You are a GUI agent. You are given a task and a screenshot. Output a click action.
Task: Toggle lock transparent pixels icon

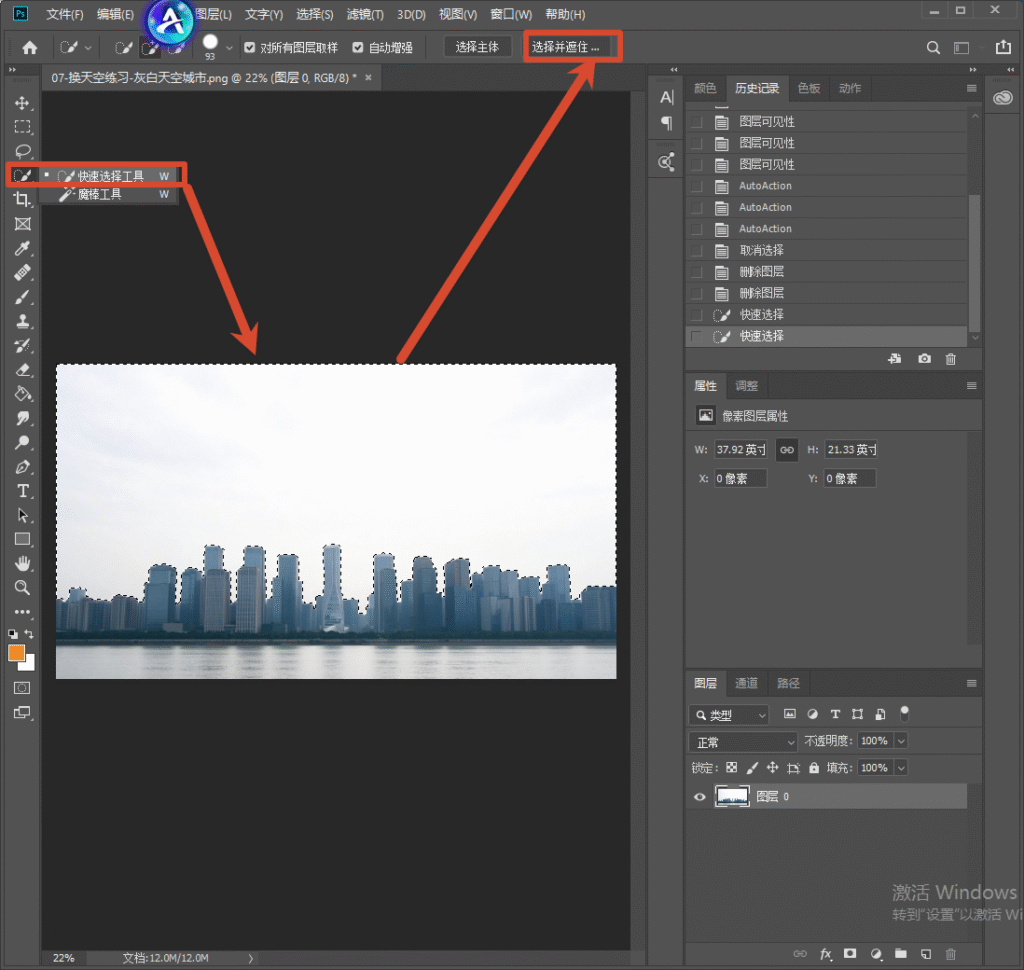point(731,768)
